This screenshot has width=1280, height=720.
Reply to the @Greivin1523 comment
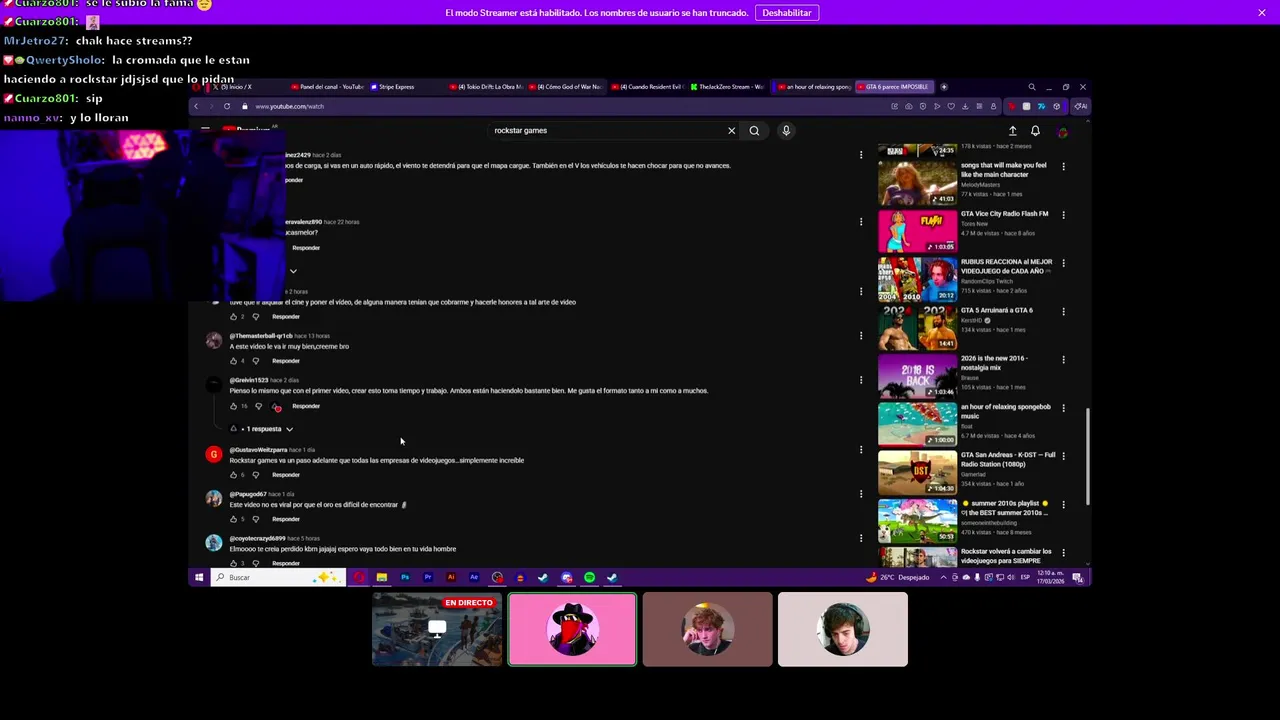click(x=306, y=406)
